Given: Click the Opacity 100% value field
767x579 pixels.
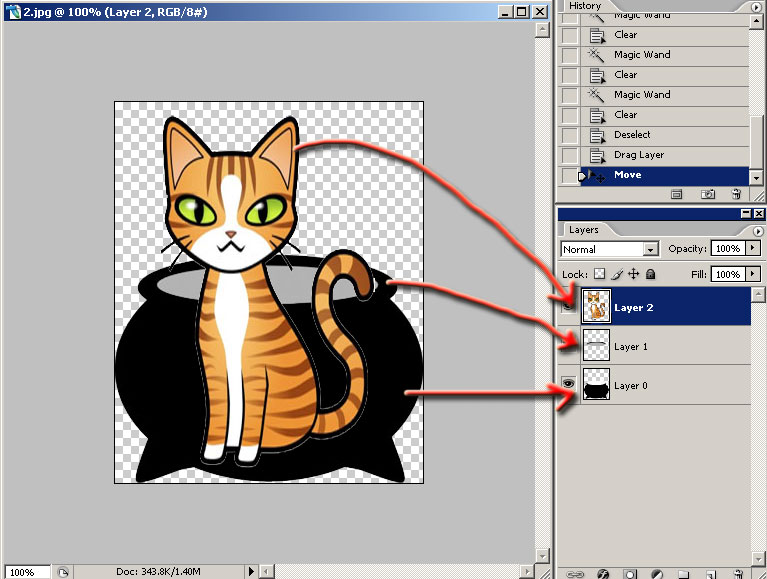Looking at the screenshot, I should [728, 248].
